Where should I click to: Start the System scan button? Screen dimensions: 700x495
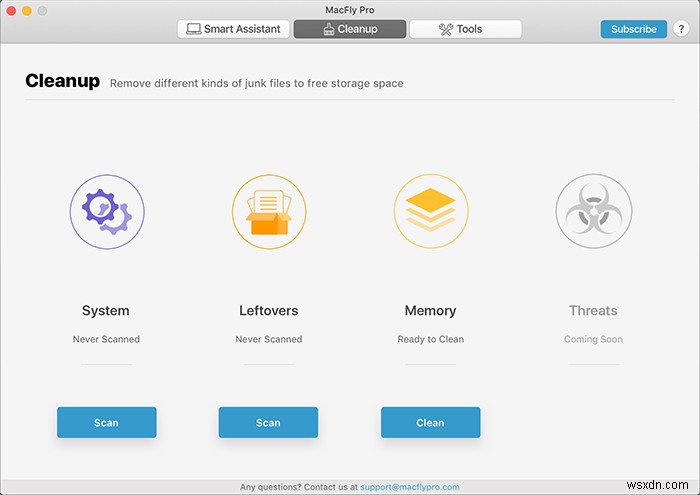pyautogui.click(x=107, y=422)
